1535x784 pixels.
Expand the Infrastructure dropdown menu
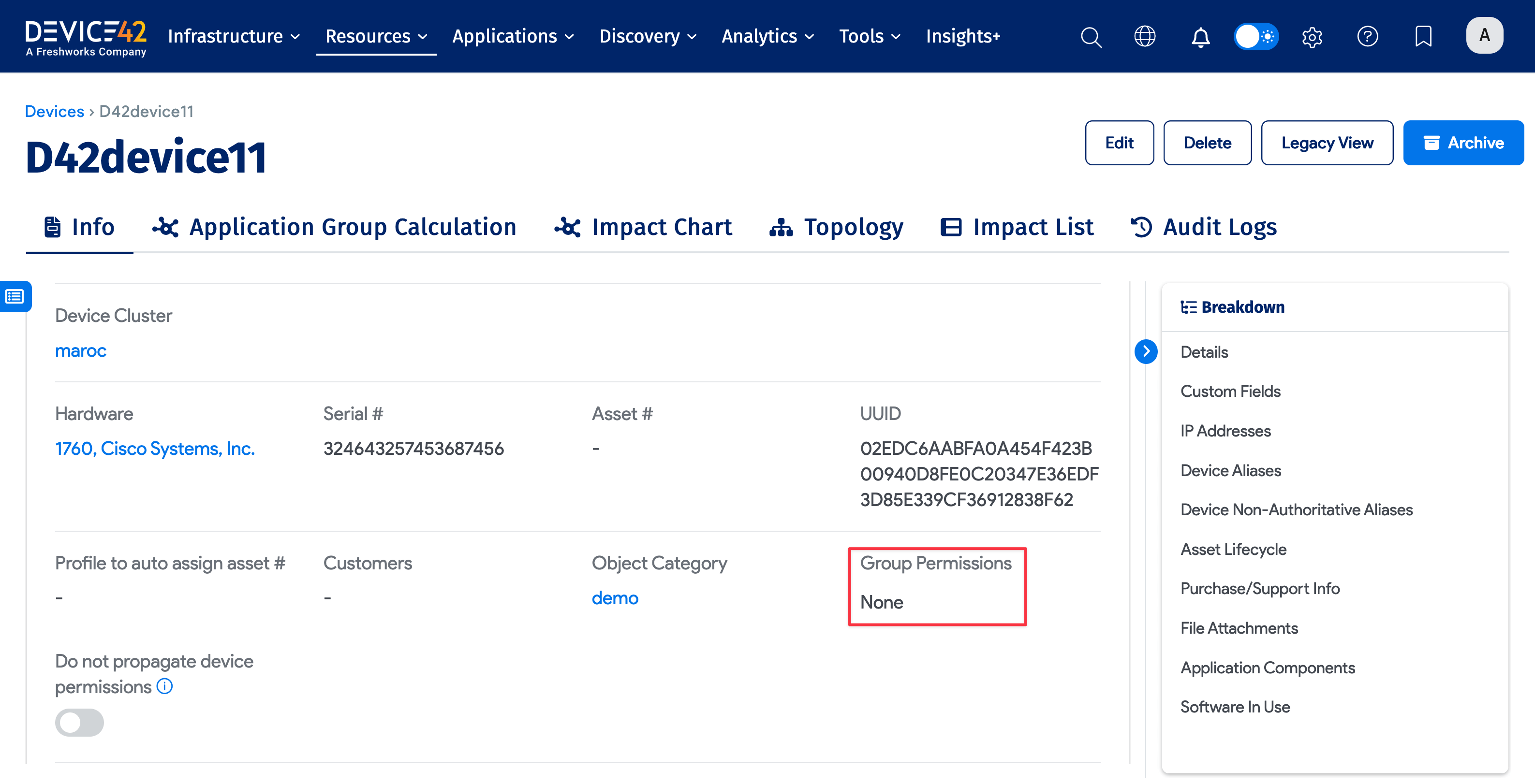(x=234, y=36)
